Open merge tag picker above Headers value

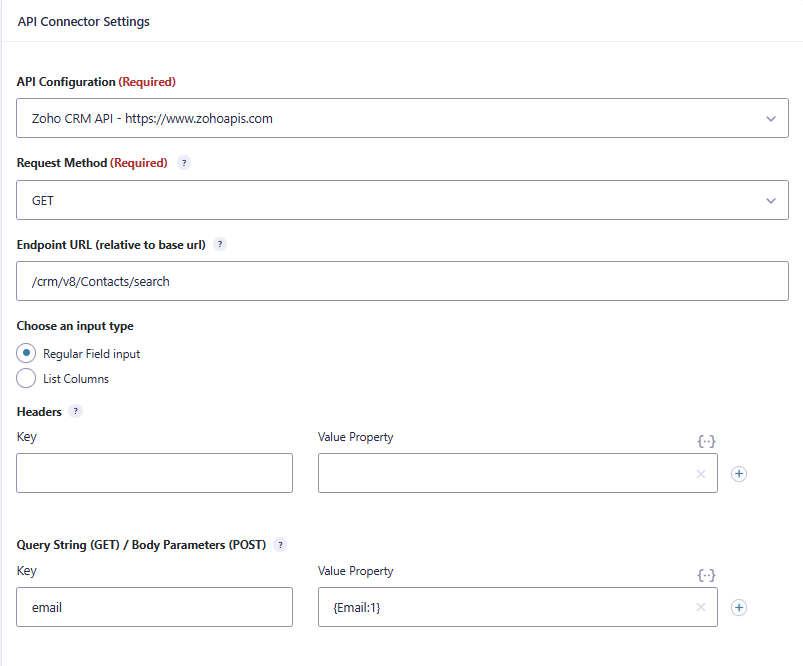[x=707, y=441]
